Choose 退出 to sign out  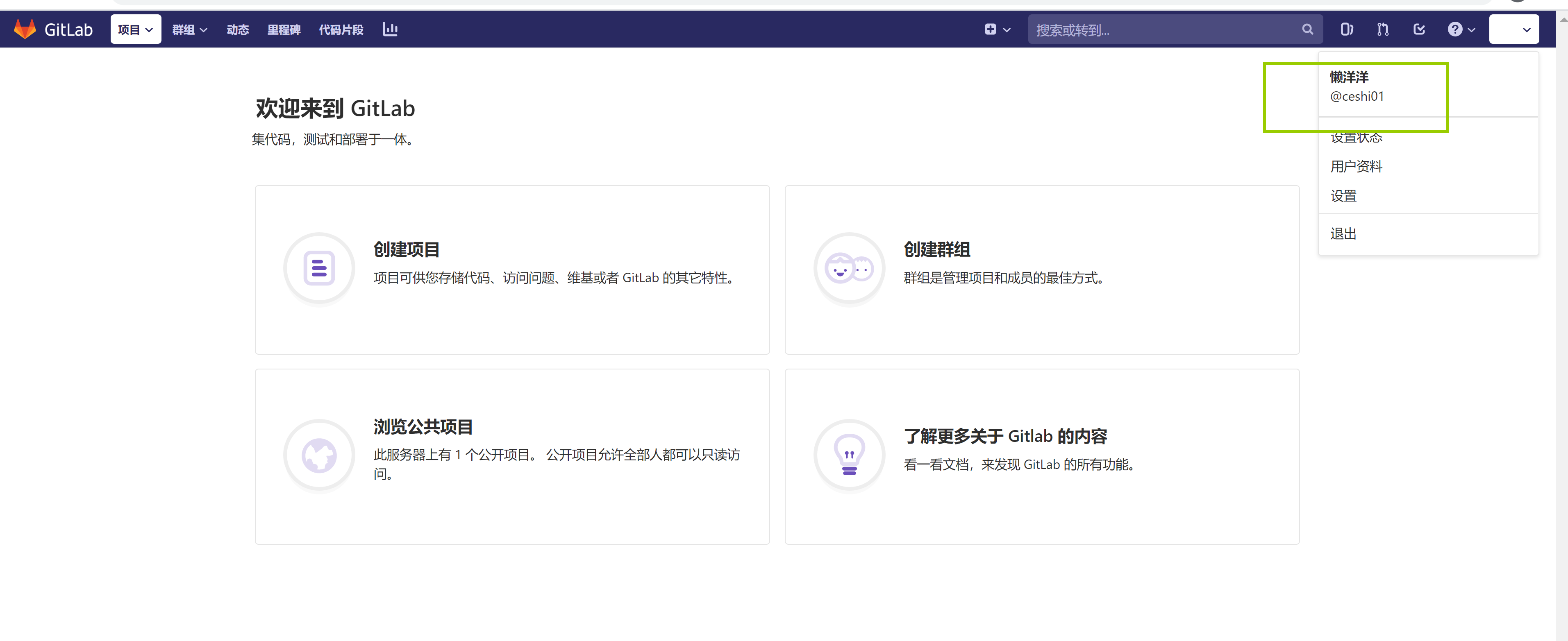pyautogui.click(x=1343, y=233)
